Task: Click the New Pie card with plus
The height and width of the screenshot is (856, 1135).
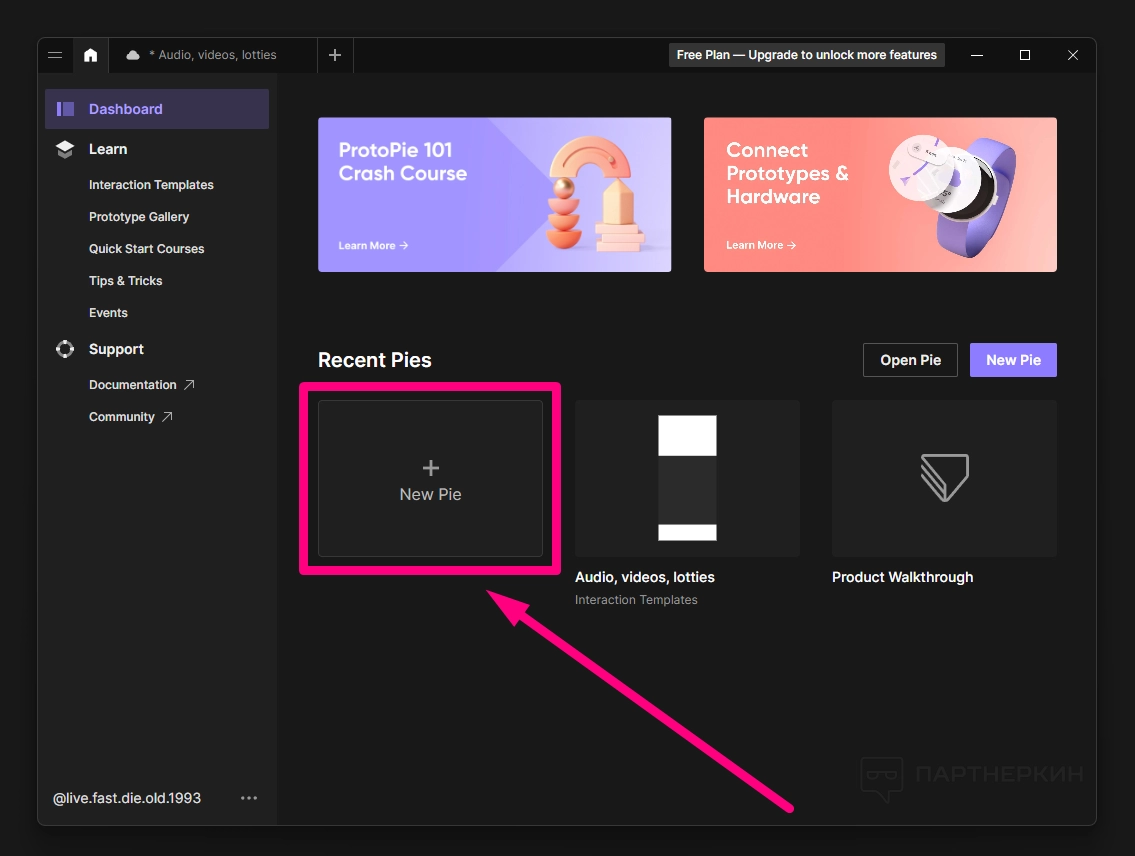Action: coord(431,479)
